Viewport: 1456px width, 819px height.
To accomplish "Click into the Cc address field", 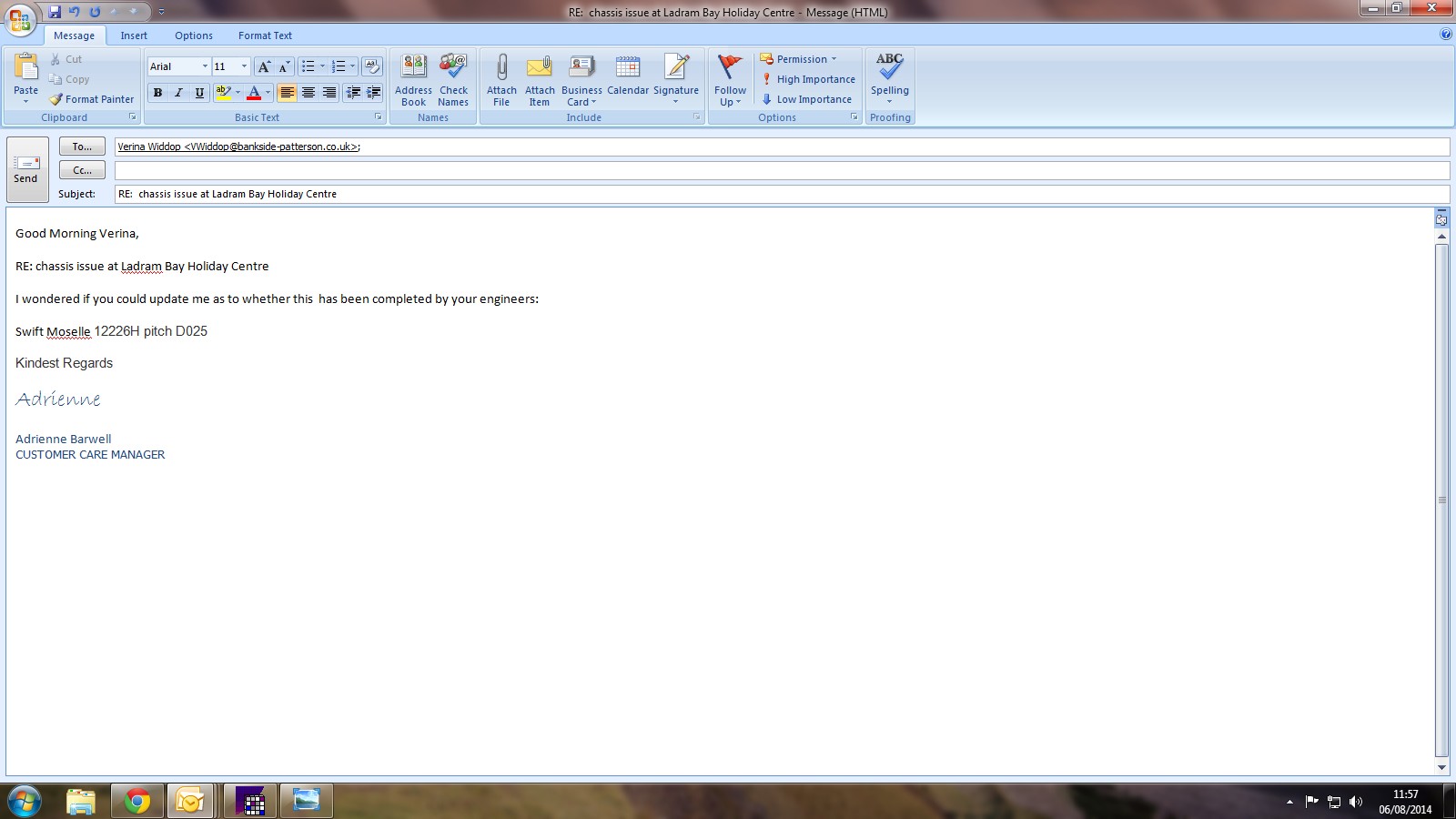I will (782, 170).
